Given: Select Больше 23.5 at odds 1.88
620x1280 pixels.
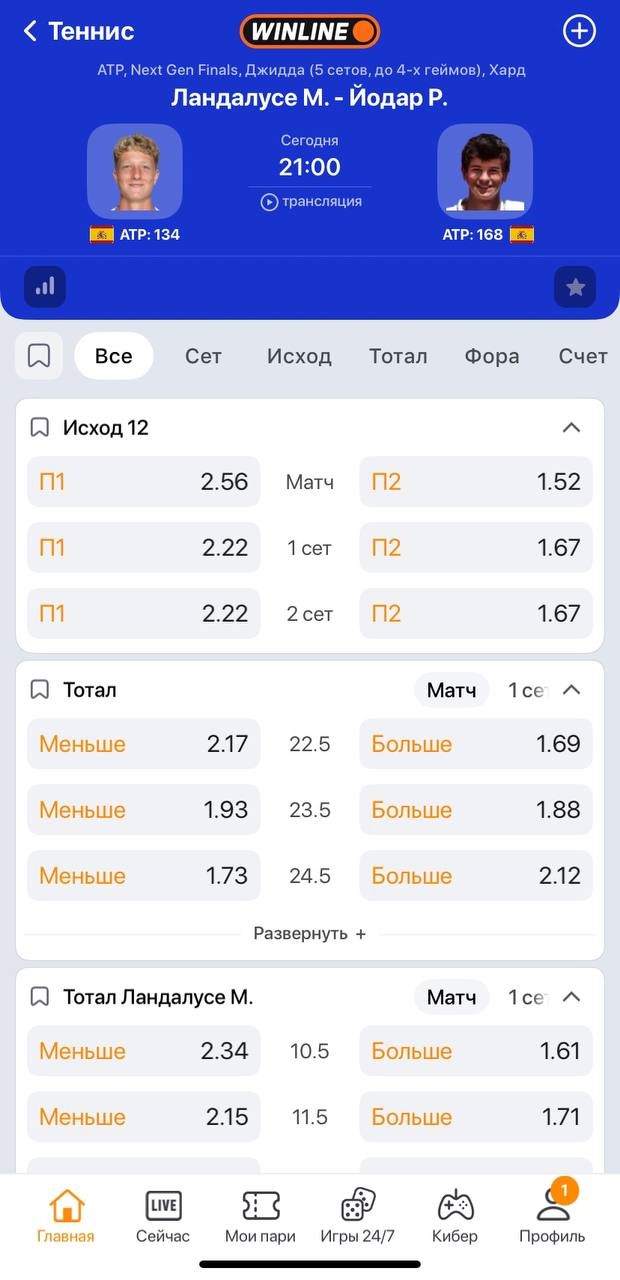Looking at the screenshot, I should [475, 810].
